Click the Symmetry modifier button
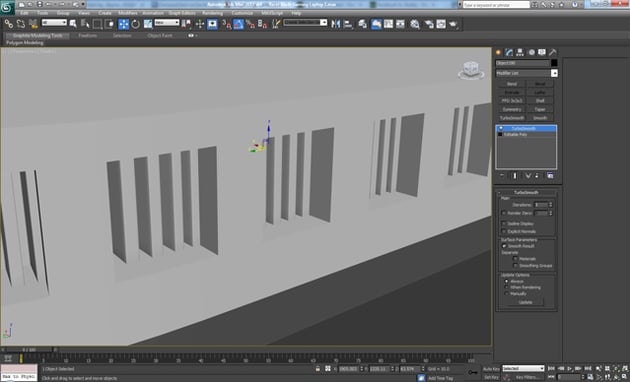The width and height of the screenshot is (630, 382). click(x=512, y=109)
